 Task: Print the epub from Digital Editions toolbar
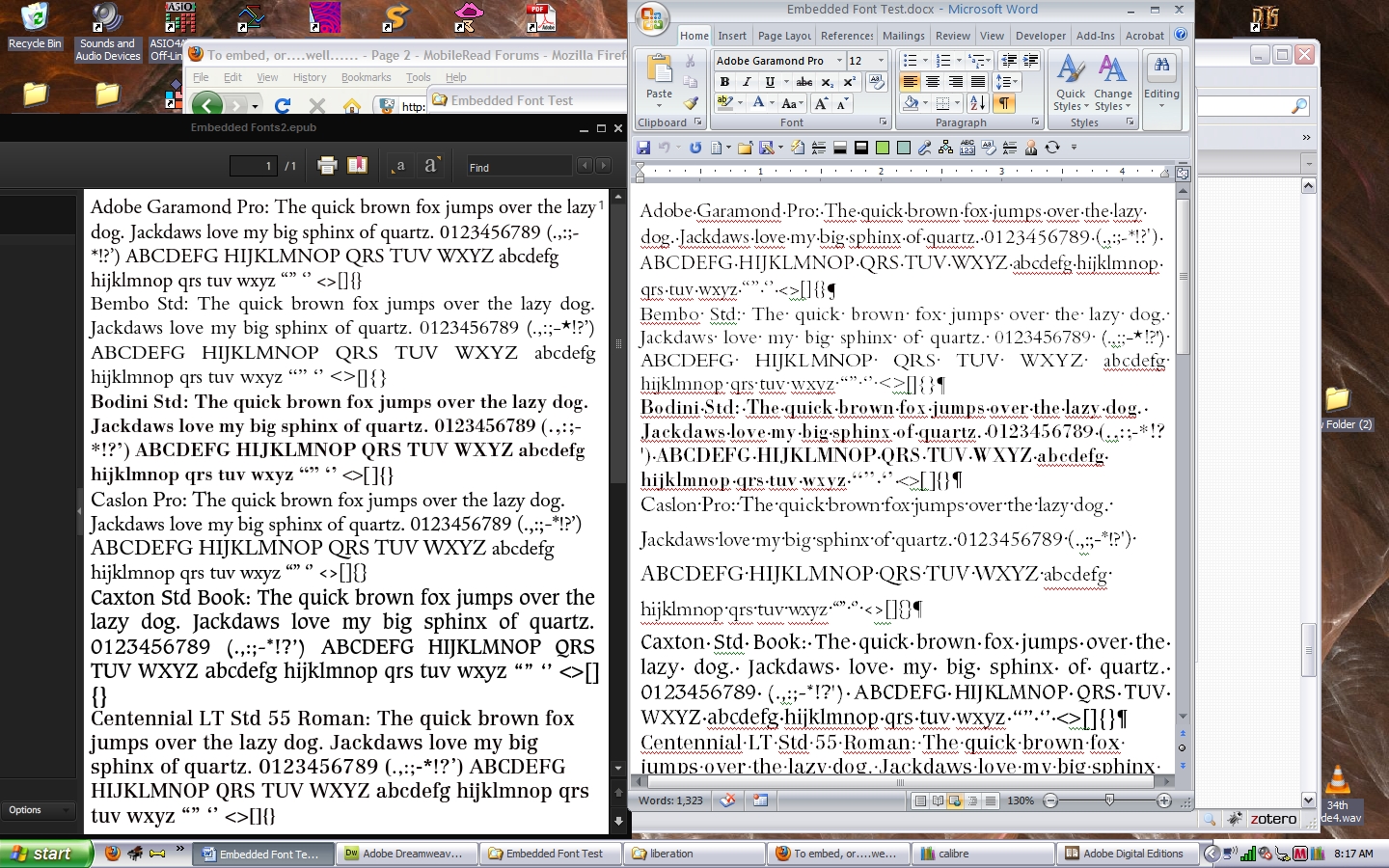point(327,166)
